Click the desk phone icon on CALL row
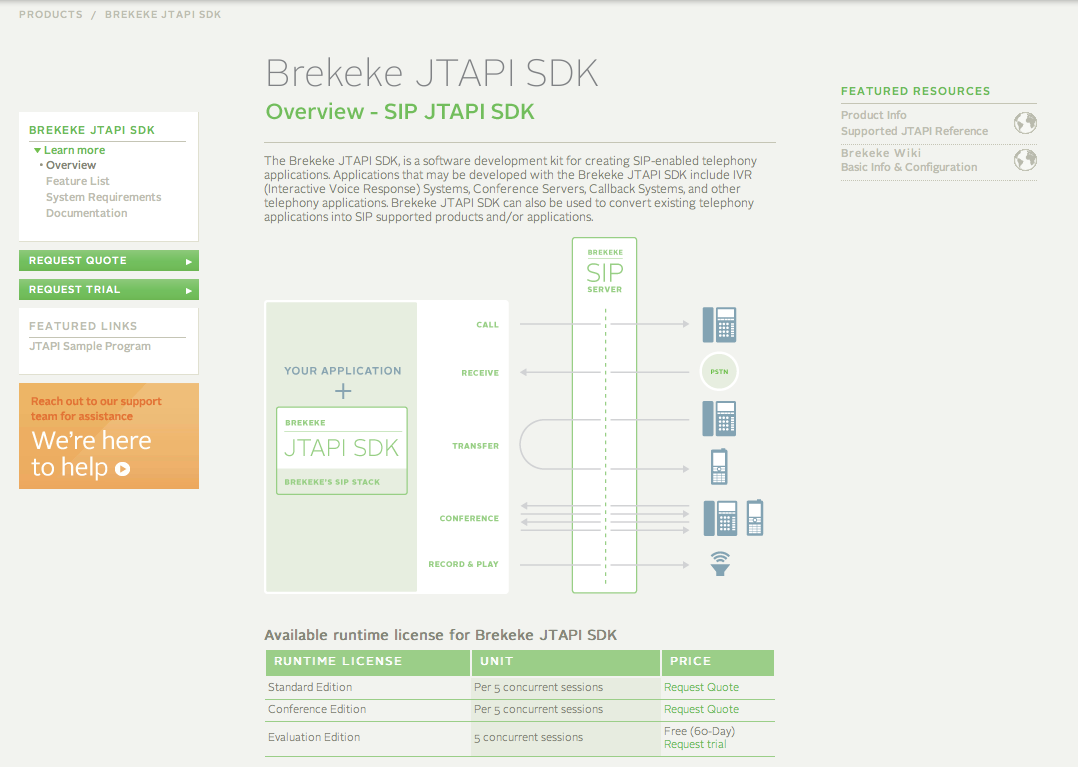1078x767 pixels. point(719,324)
